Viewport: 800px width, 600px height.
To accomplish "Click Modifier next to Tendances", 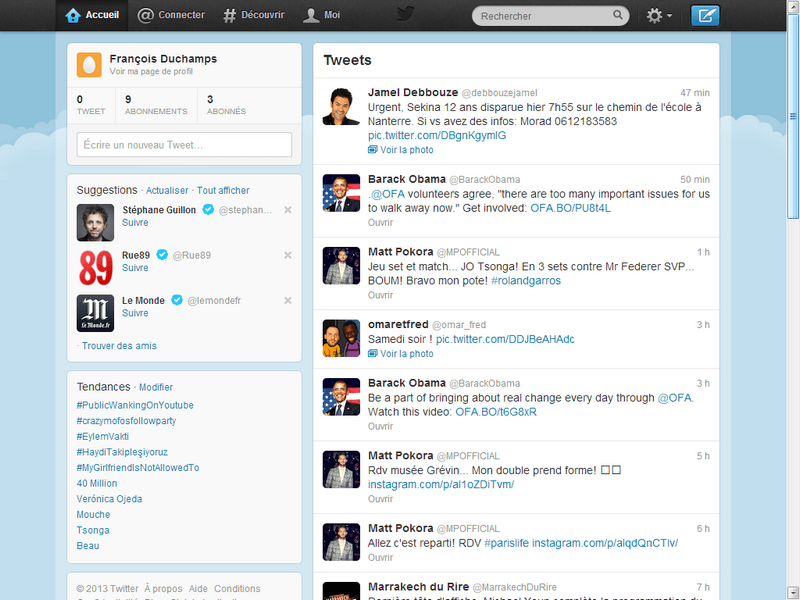I will pos(156,387).
